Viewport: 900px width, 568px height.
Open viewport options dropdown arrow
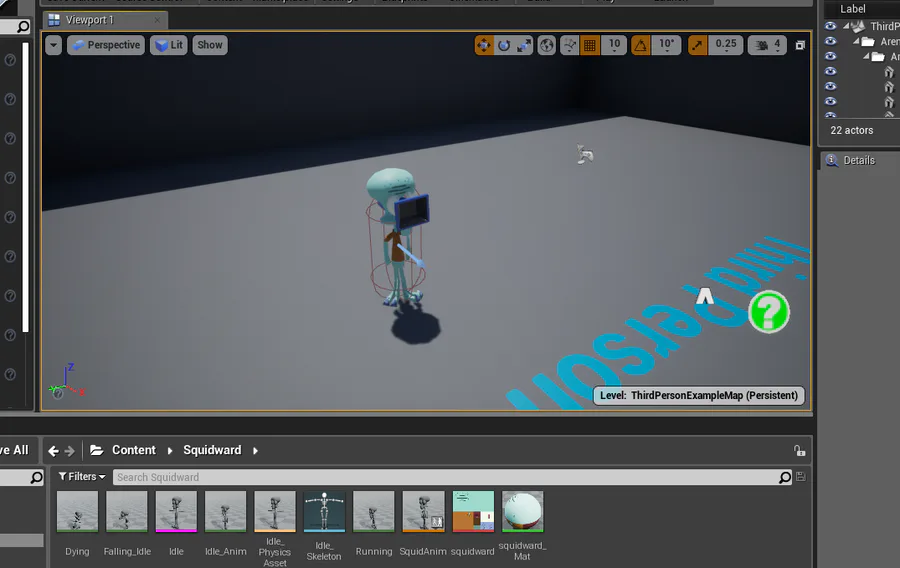53,45
